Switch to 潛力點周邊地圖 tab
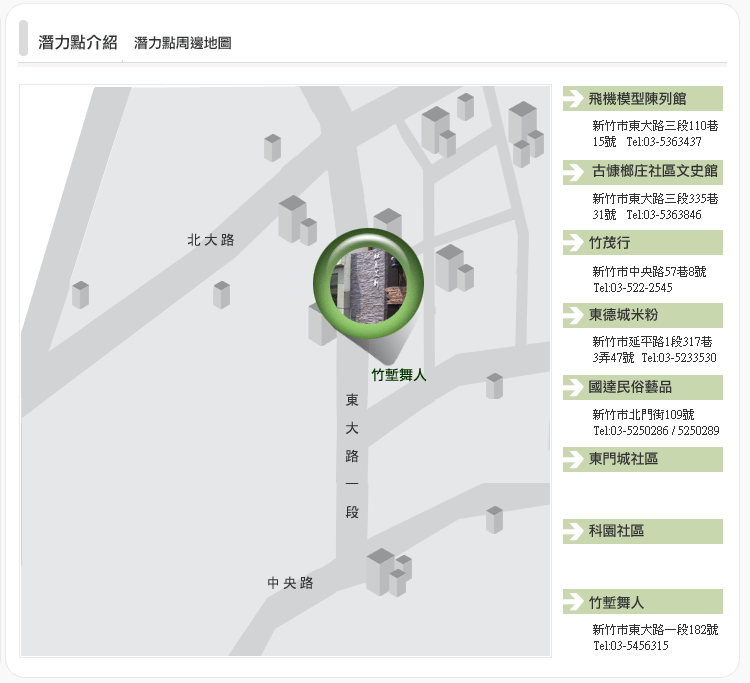Image resolution: width=750 pixels, height=683 pixels. (183, 43)
